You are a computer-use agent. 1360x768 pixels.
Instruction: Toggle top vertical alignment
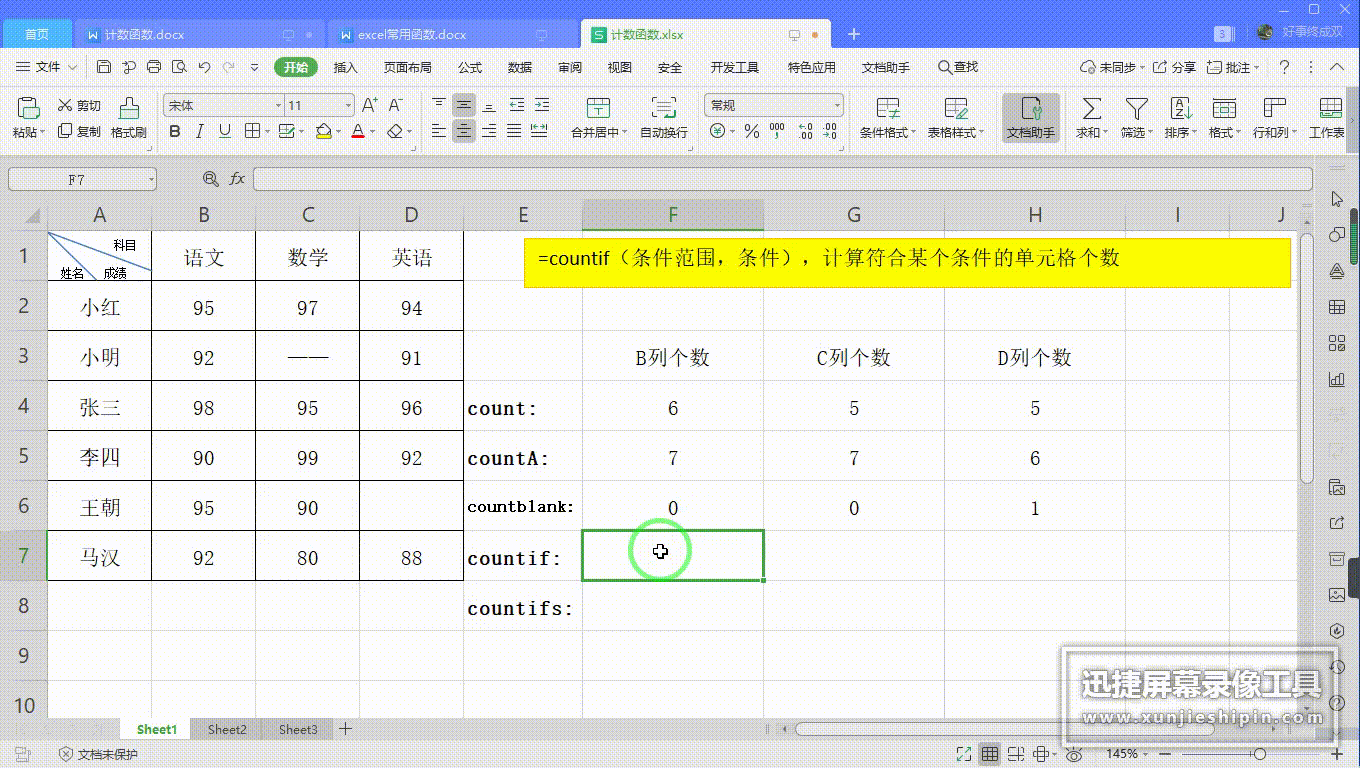439,105
